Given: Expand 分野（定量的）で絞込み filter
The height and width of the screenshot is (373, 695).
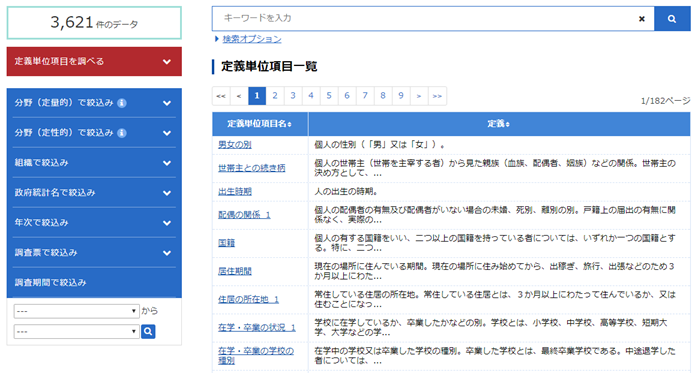Looking at the screenshot, I should tap(94, 103).
